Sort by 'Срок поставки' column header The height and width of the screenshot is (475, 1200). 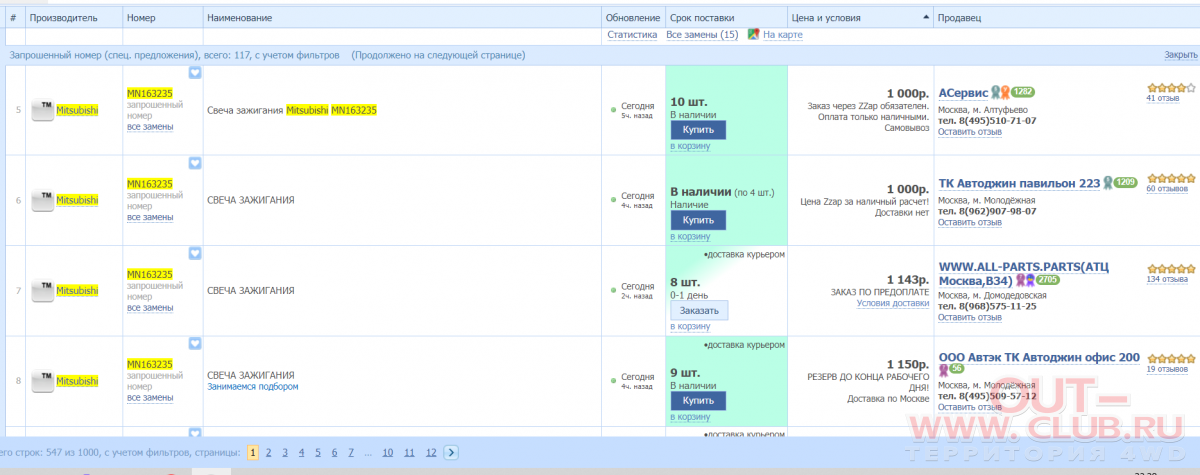702,18
